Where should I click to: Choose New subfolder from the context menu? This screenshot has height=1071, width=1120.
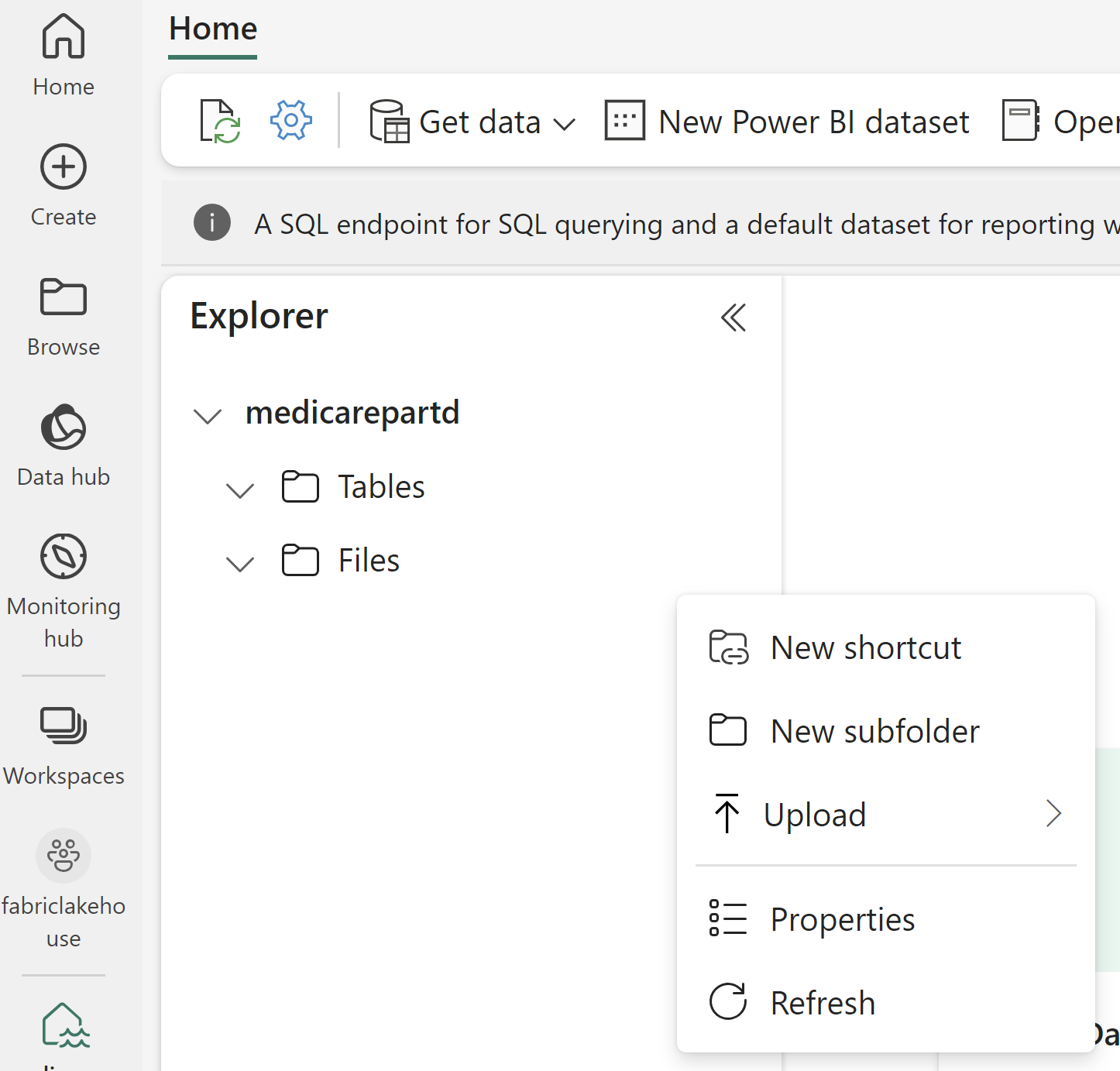coord(886,731)
